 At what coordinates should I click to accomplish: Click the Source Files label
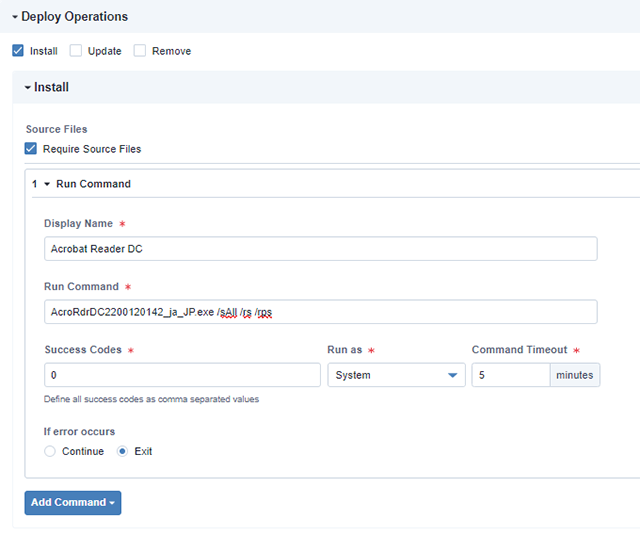[x=56, y=129]
